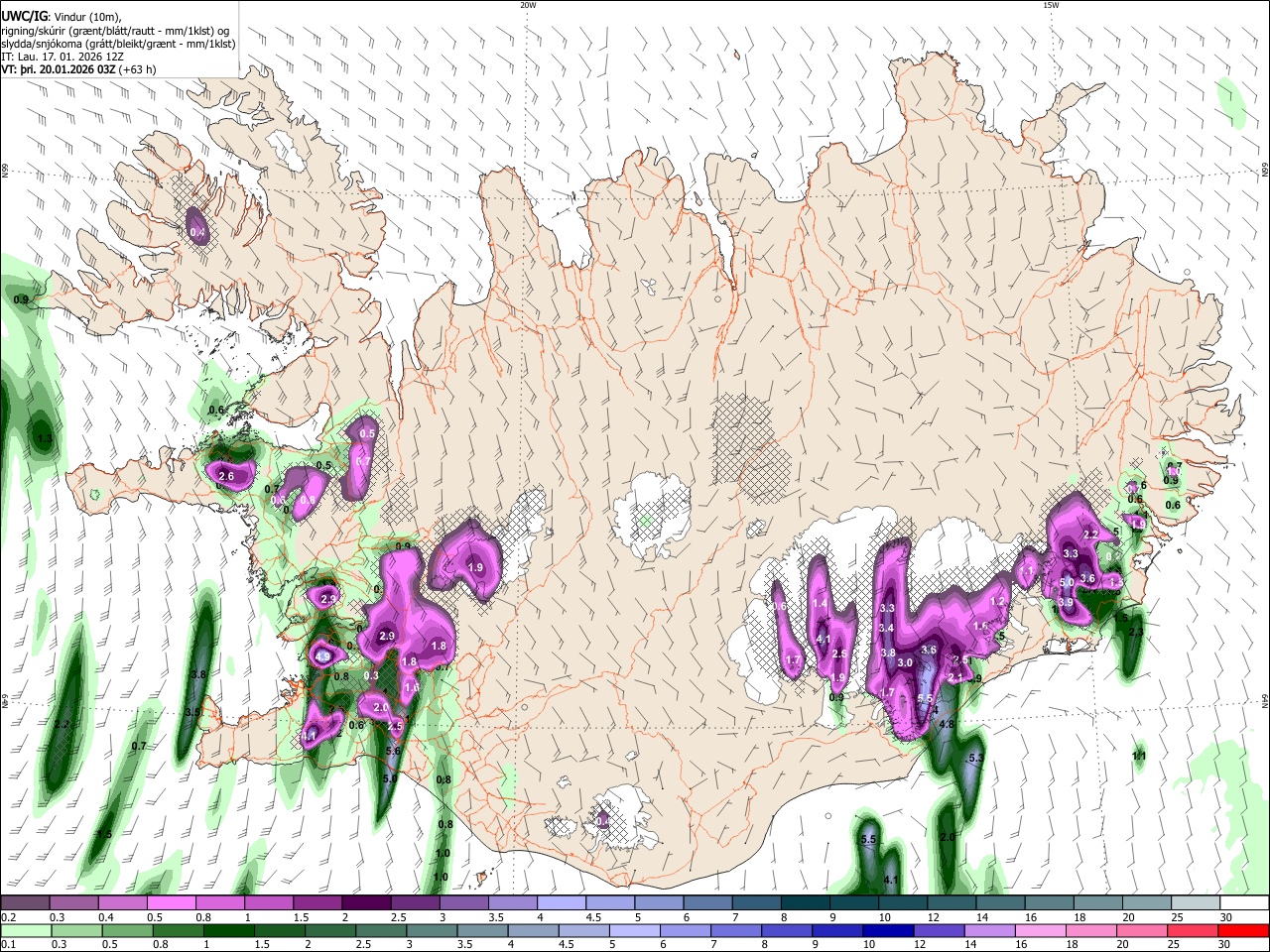Click the "2.3" rain value off the east coast

[1136, 632]
